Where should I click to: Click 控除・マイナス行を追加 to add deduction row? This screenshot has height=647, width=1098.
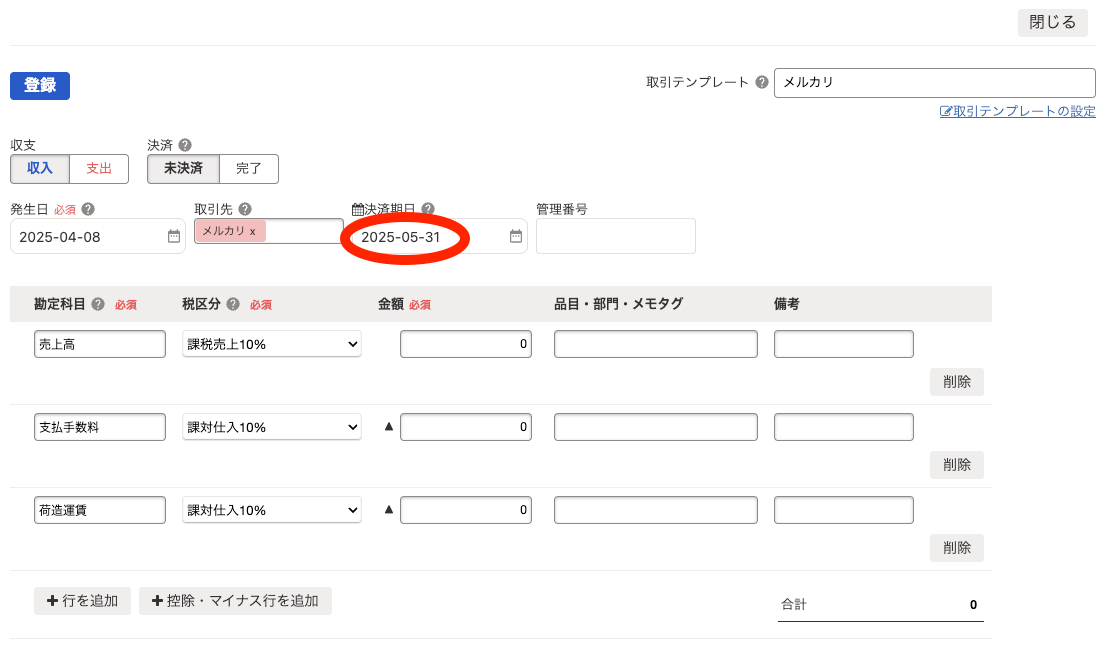(235, 601)
